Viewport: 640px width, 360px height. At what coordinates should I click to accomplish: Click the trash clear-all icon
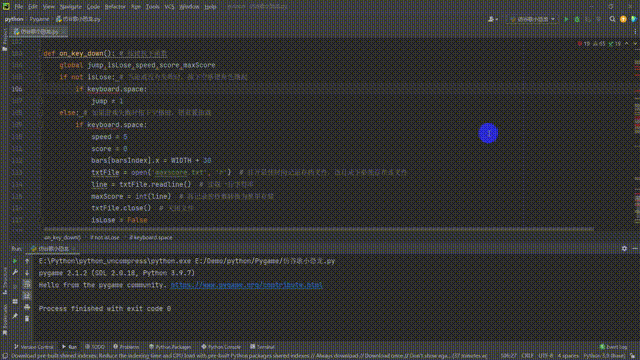click(x=27, y=318)
